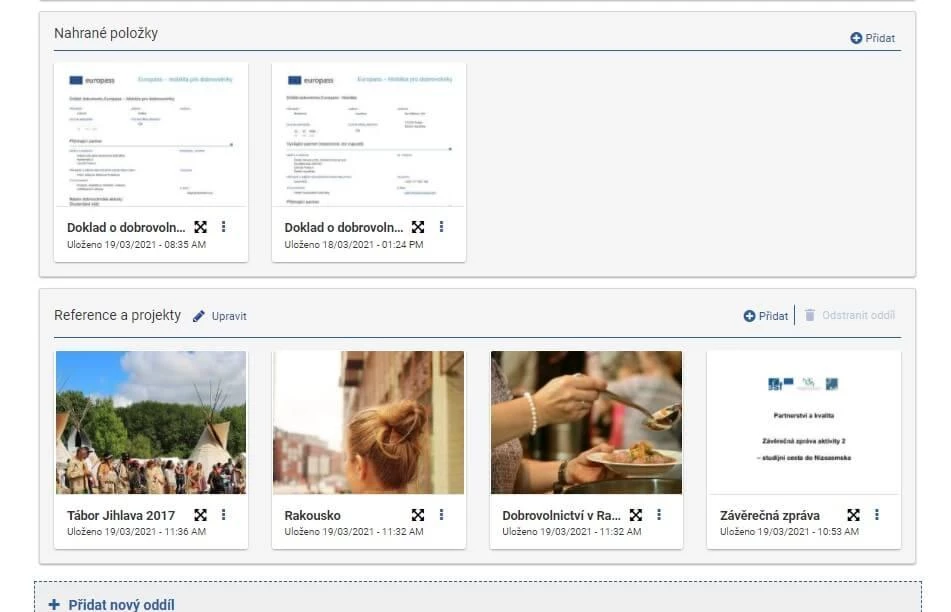
Task: Click the Odstranit oddíl trash icon
Action: [810, 315]
